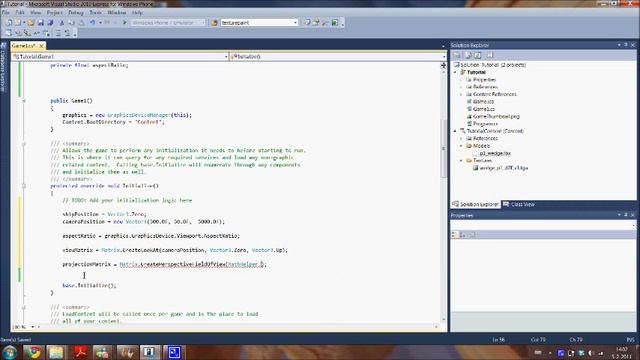Collapse the TutorialContent project node
Viewport: 640px width, 360px height.
pyautogui.click(x=456, y=131)
